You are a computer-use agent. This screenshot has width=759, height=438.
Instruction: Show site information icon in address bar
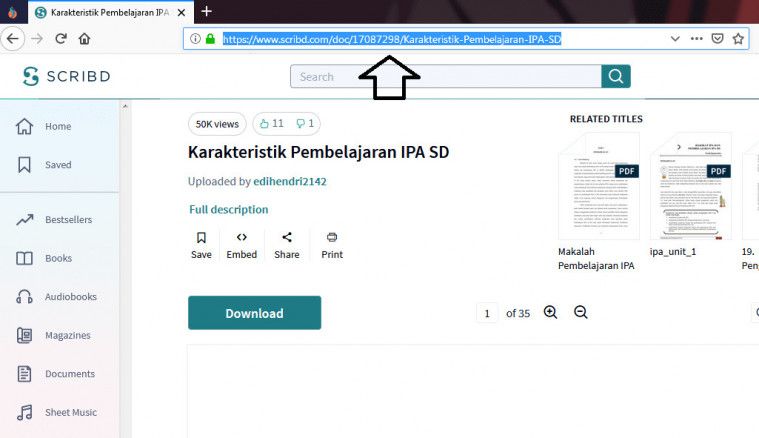pos(195,39)
